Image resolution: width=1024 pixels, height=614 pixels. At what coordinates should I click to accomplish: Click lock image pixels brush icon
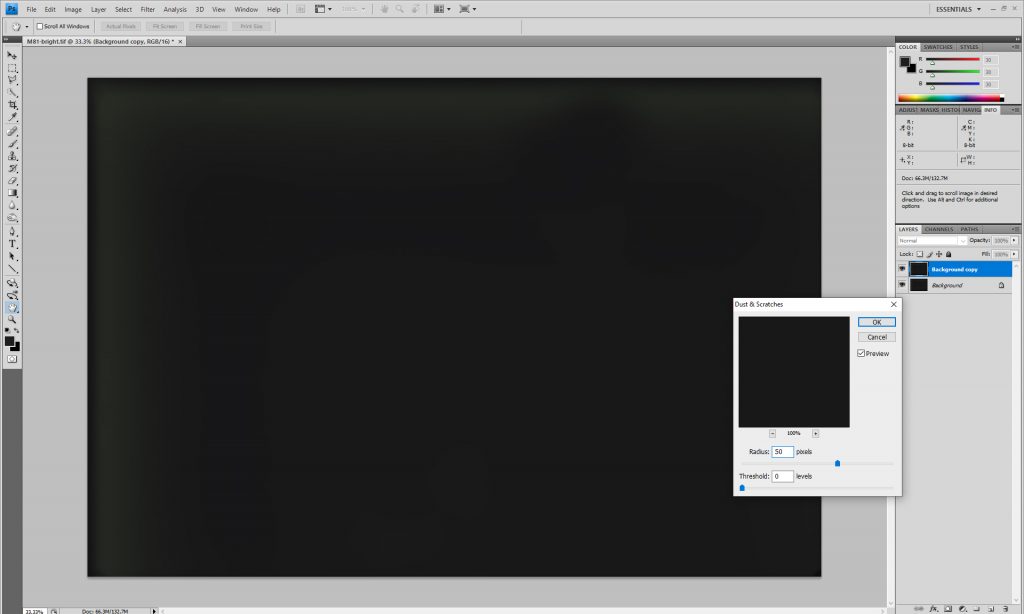click(929, 254)
